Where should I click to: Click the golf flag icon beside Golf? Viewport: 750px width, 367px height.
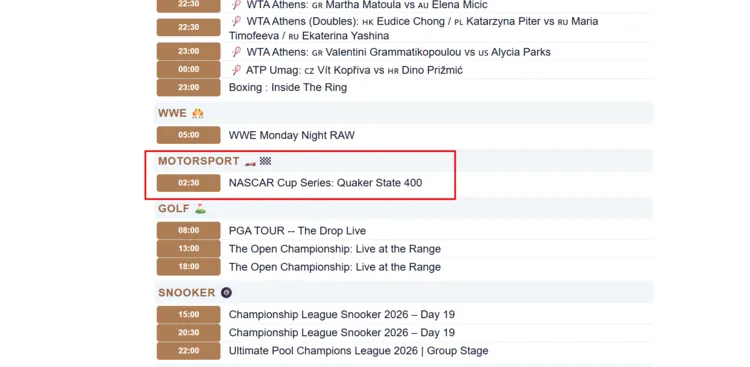[x=200, y=209]
